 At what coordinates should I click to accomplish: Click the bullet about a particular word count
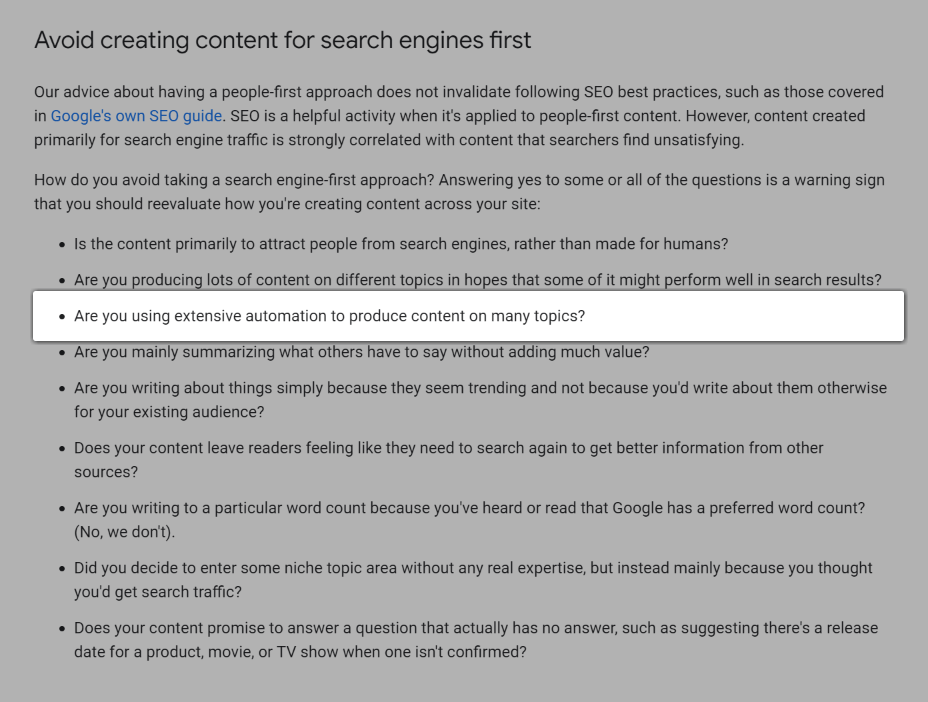click(x=468, y=508)
